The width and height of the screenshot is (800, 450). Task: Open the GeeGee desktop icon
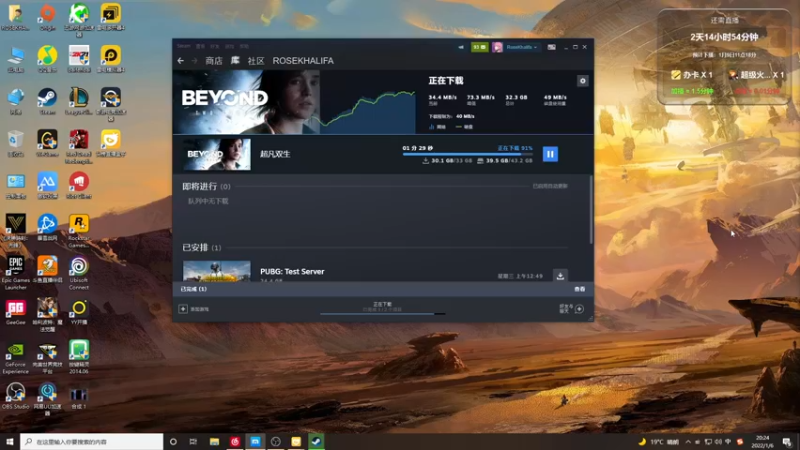point(16,312)
